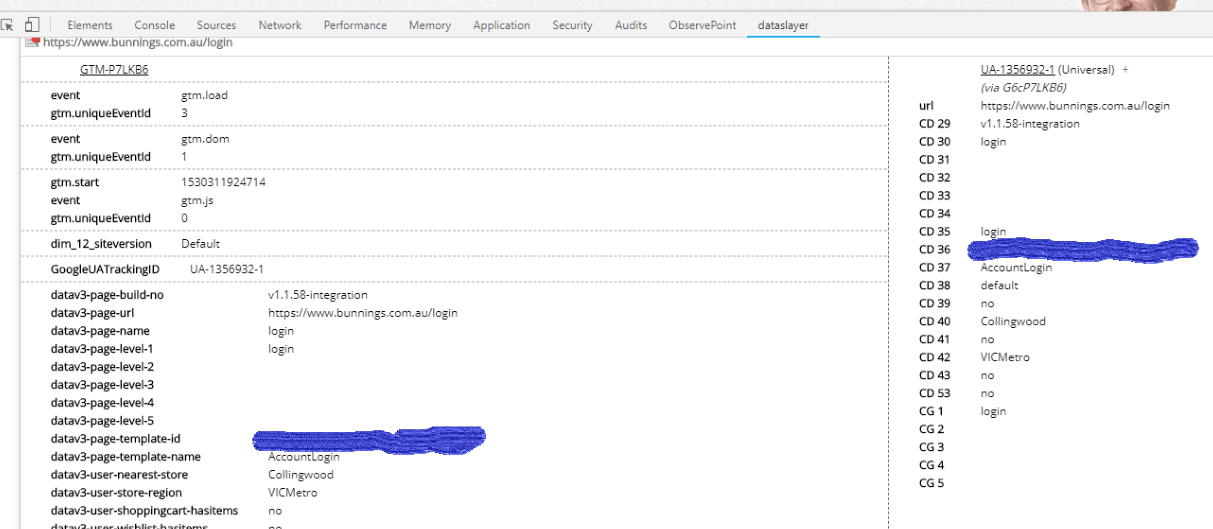Screen dimensions: 1213x529
Task: Select the datav3-page-template-id key
Action: click(x=116, y=439)
